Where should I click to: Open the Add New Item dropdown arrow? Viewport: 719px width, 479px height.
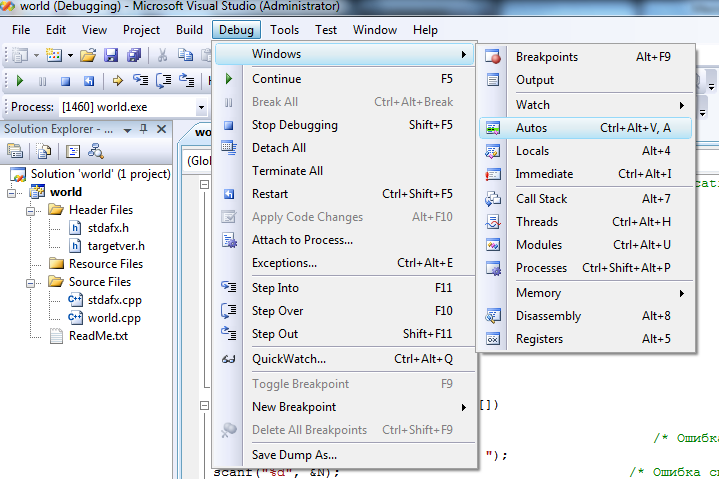pyautogui.click(x=70, y=56)
